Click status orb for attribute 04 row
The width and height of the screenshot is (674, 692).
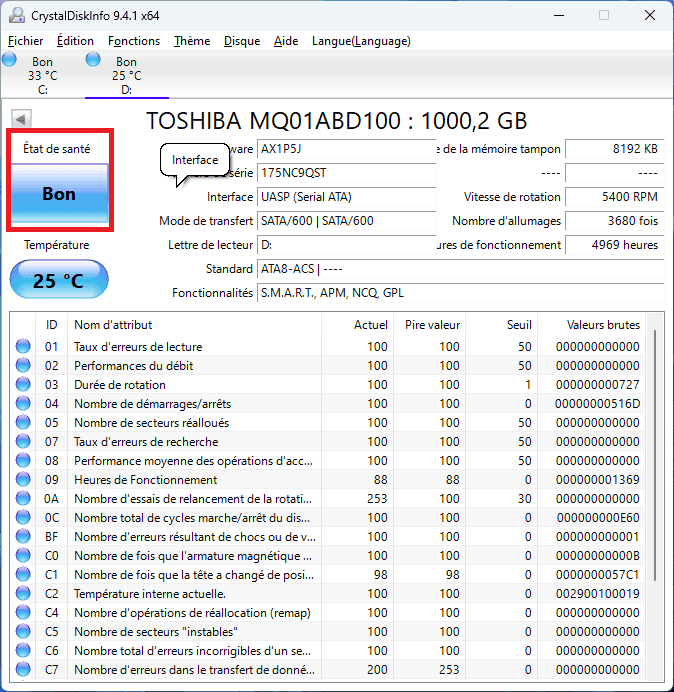point(23,403)
